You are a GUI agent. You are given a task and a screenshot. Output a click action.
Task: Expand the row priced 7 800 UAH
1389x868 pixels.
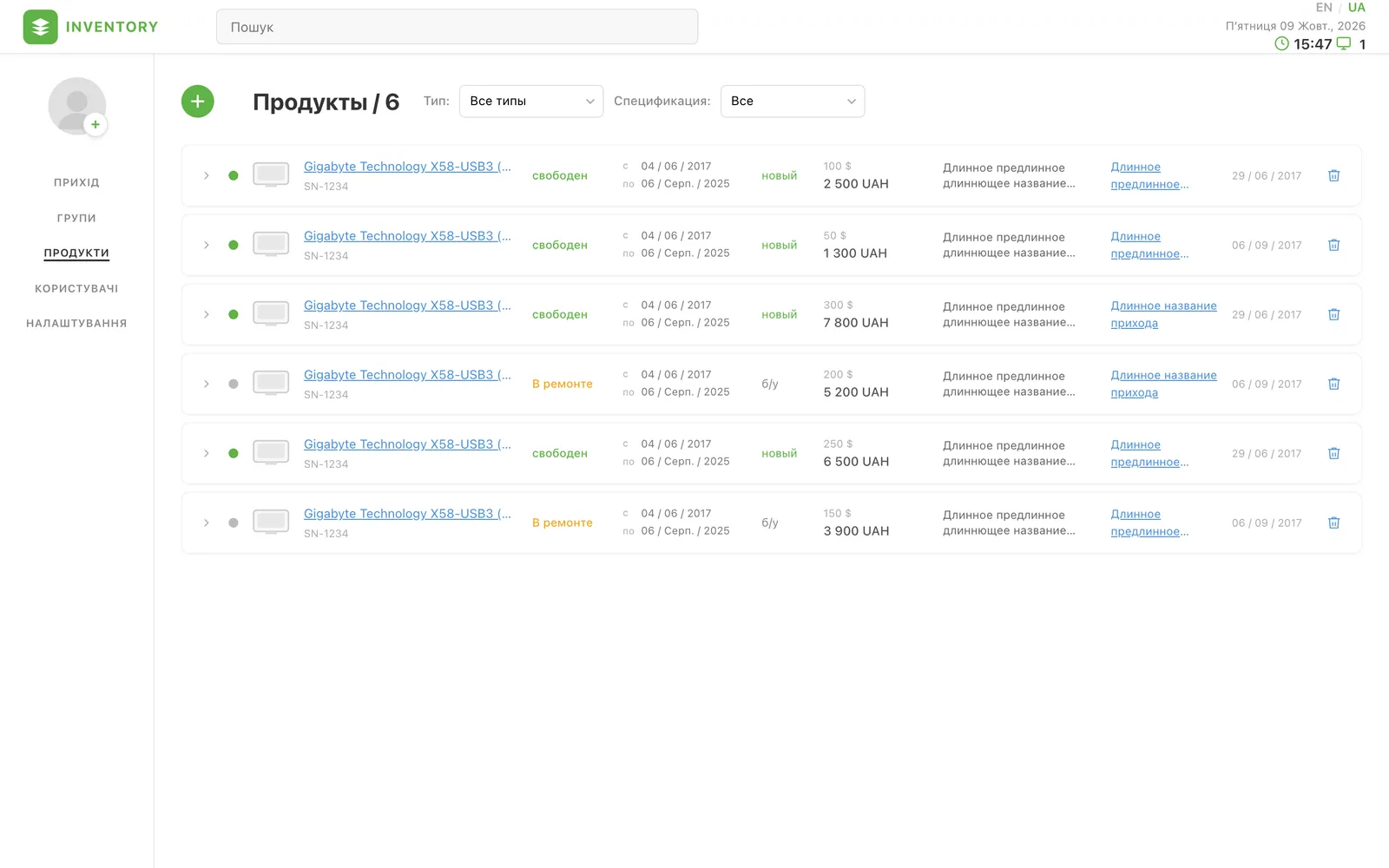207,314
